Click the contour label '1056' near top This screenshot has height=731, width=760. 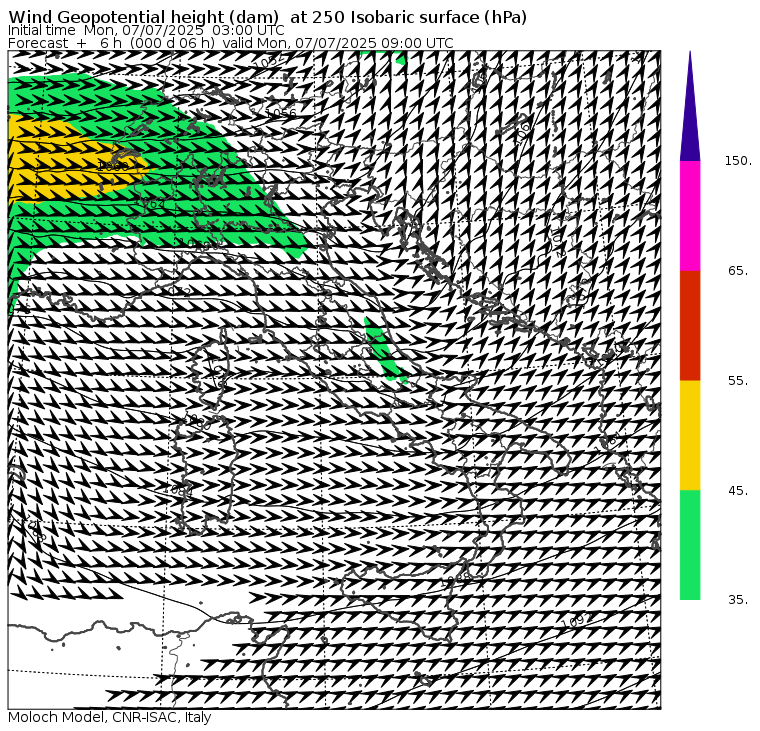(x=281, y=113)
